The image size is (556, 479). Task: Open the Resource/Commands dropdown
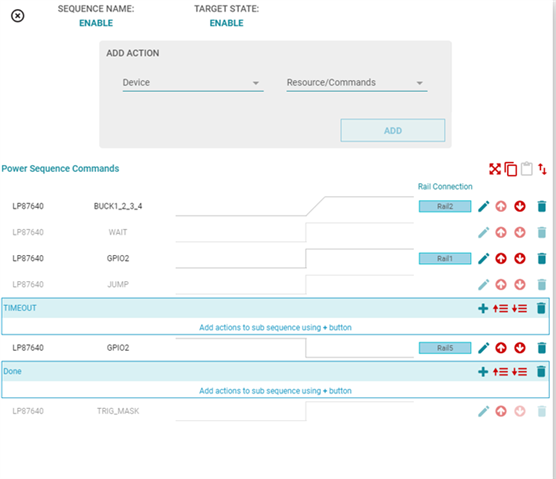click(x=357, y=83)
